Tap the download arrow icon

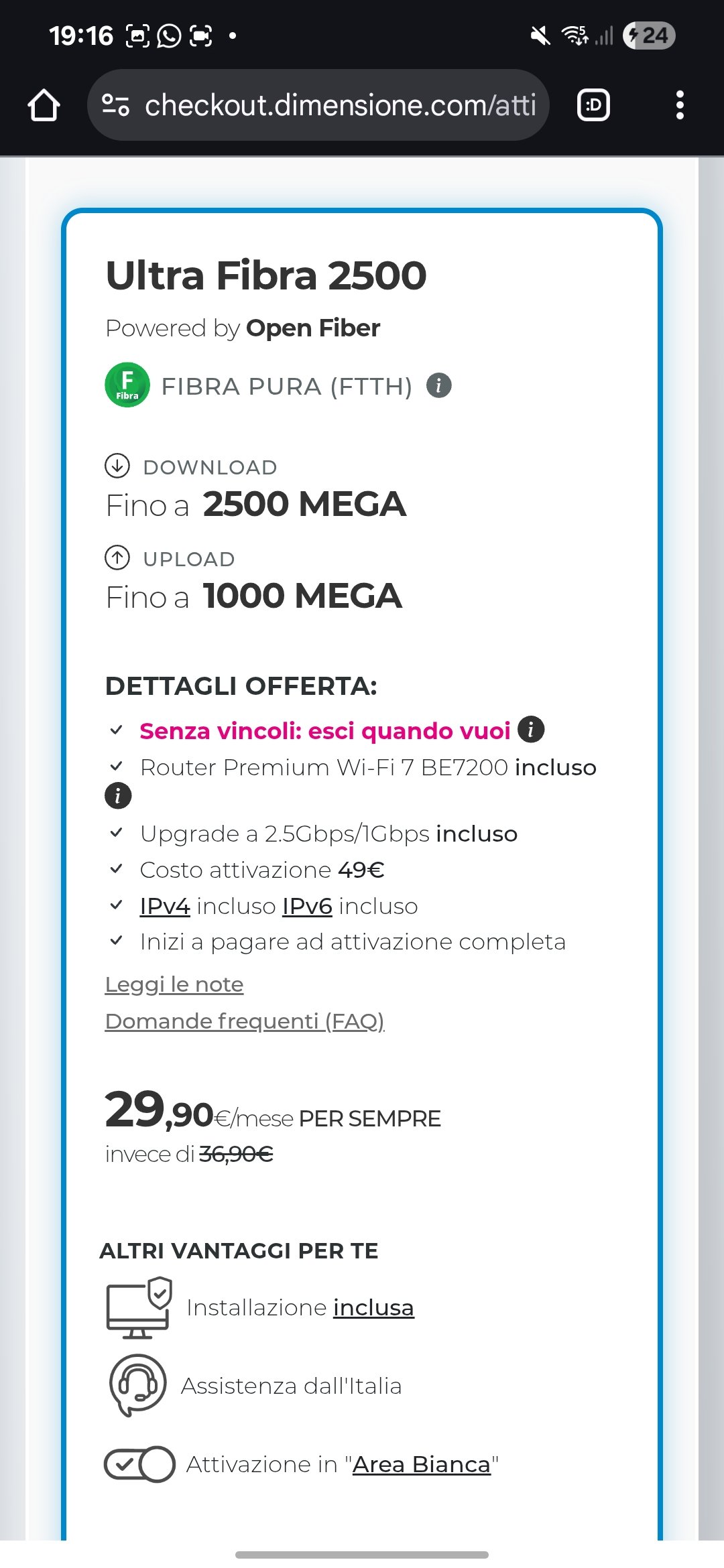coord(117,466)
